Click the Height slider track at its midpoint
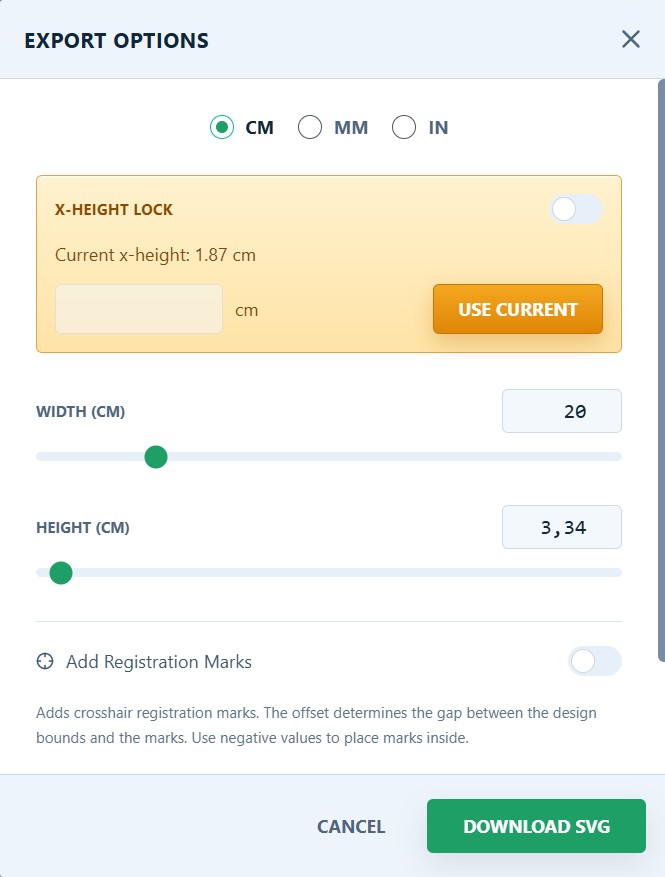665x877 pixels. (x=329, y=573)
